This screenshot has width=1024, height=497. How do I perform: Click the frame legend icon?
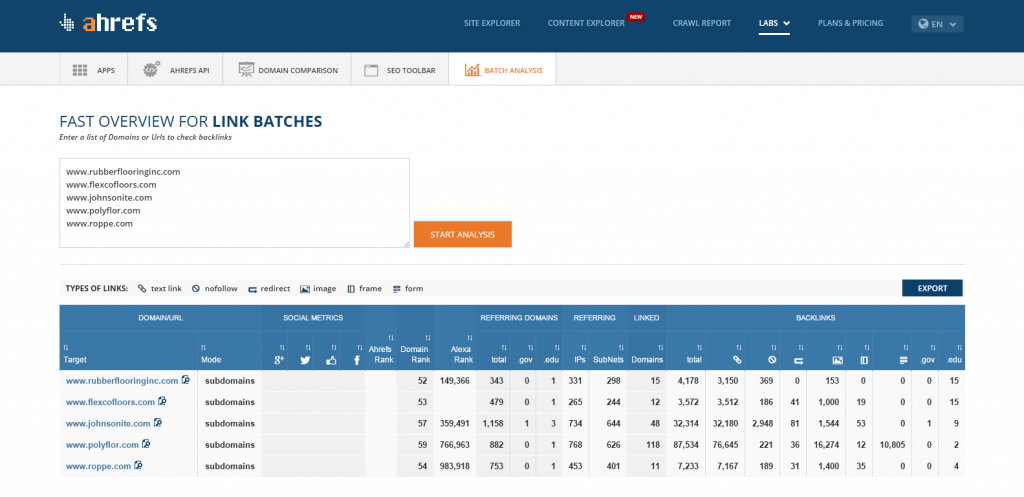coord(351,289)
